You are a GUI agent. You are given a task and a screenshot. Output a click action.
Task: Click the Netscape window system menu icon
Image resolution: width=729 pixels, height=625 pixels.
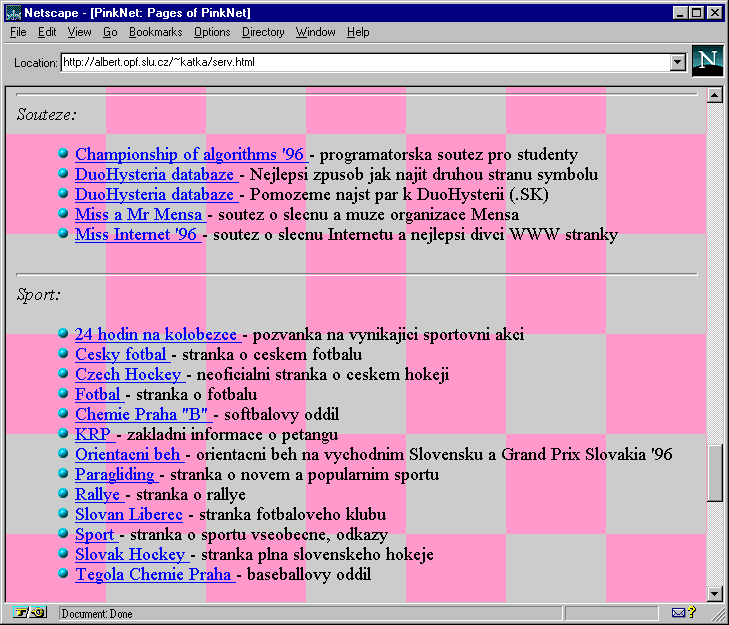tap(13, 13)
